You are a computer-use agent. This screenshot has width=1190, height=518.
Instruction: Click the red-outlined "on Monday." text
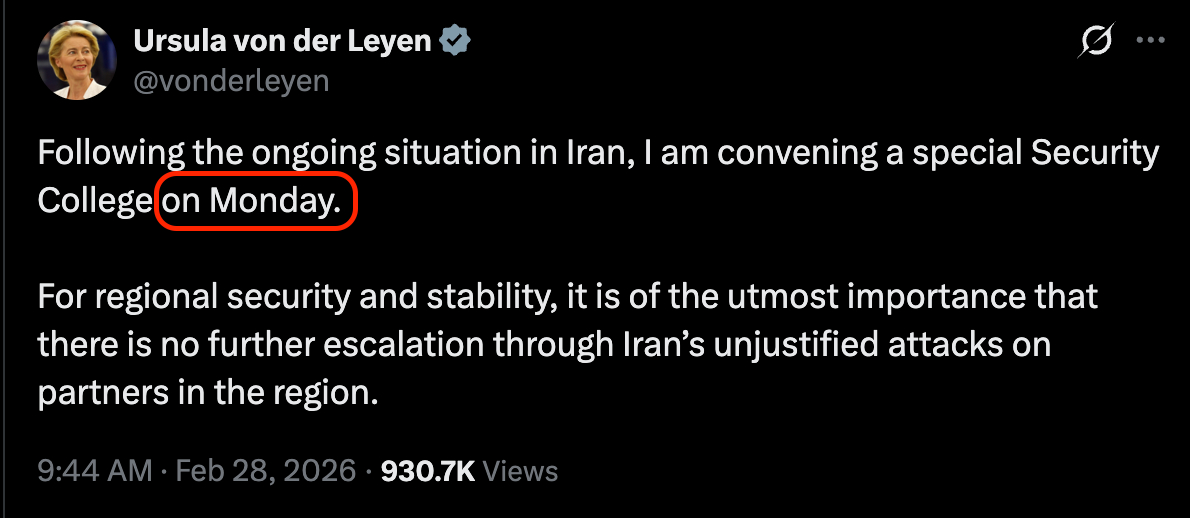coord(256,201)
